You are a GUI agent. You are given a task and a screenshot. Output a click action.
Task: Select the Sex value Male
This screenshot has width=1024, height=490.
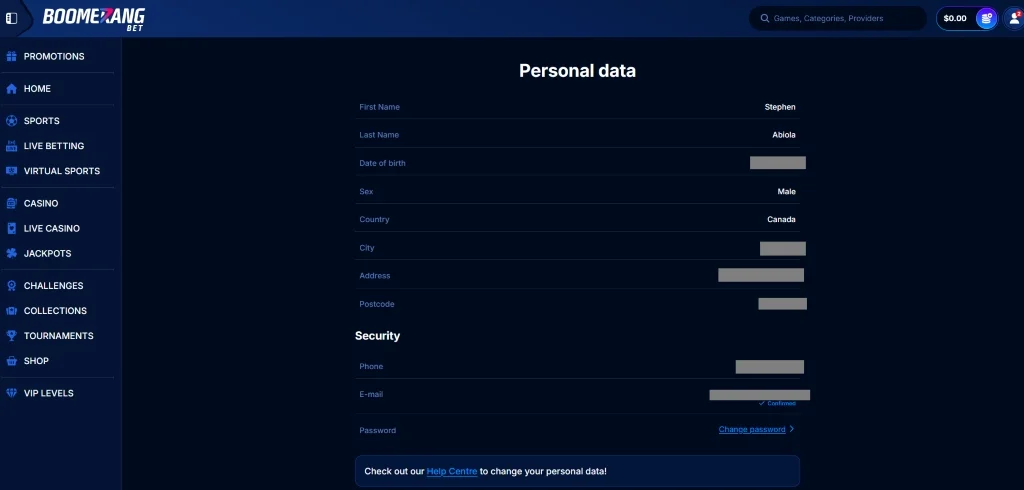coord(786,191)
